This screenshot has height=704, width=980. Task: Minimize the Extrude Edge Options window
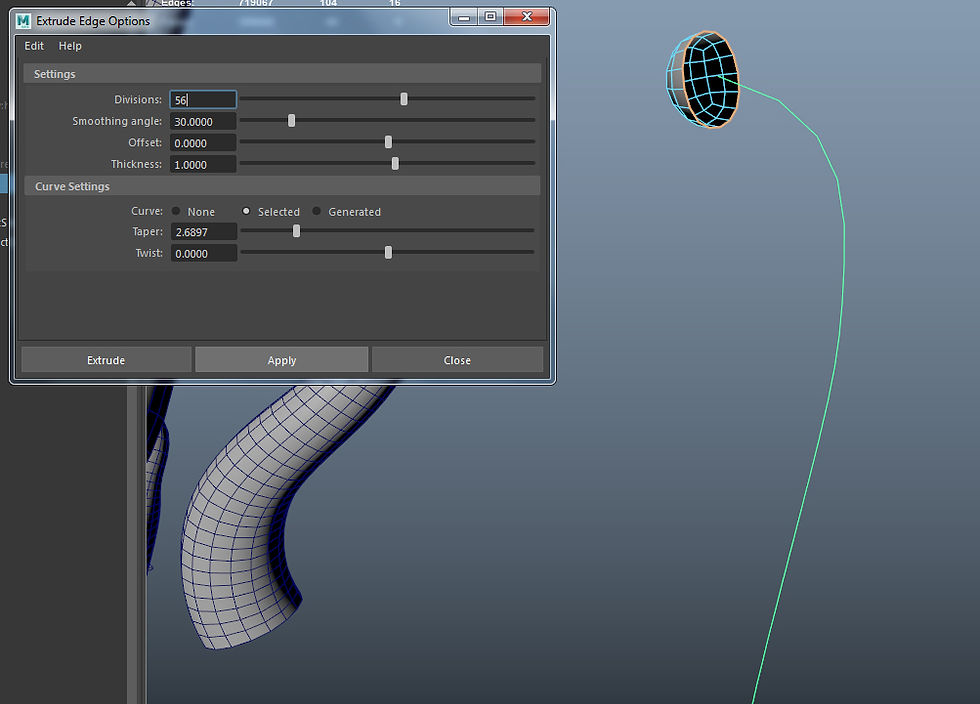point(464,17)
